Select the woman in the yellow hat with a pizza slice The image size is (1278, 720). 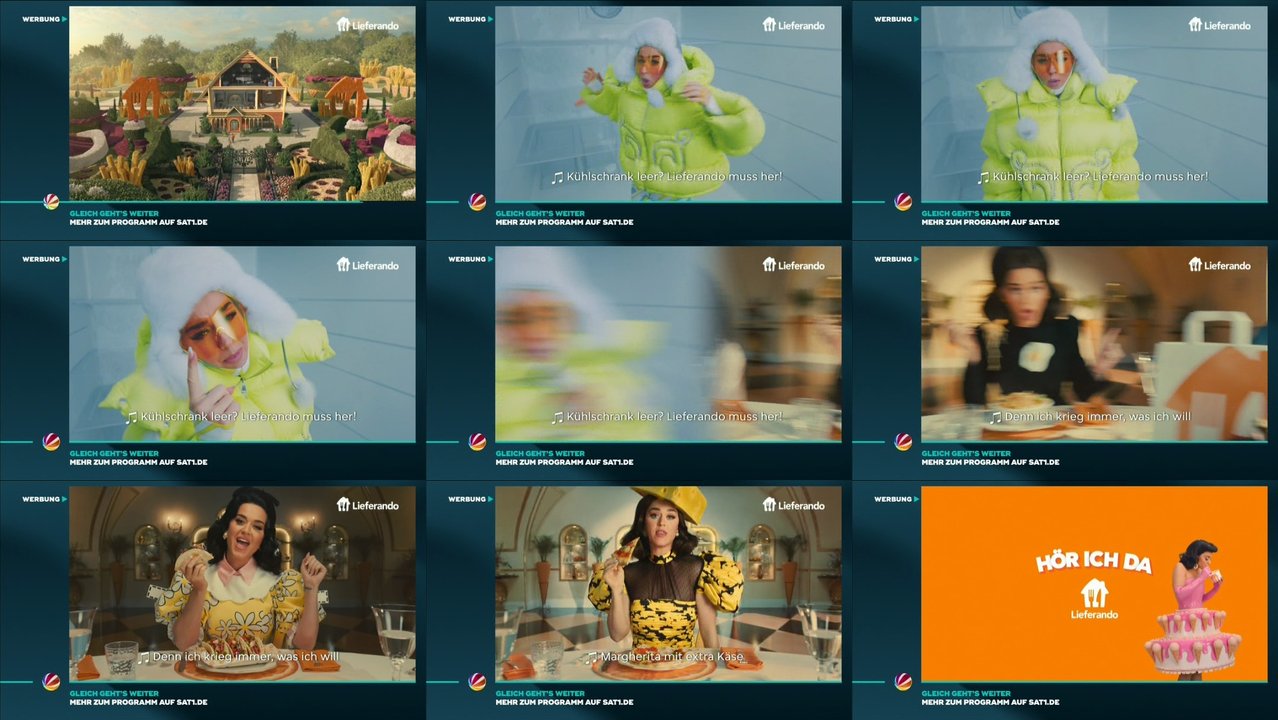(x=668, y=584)
